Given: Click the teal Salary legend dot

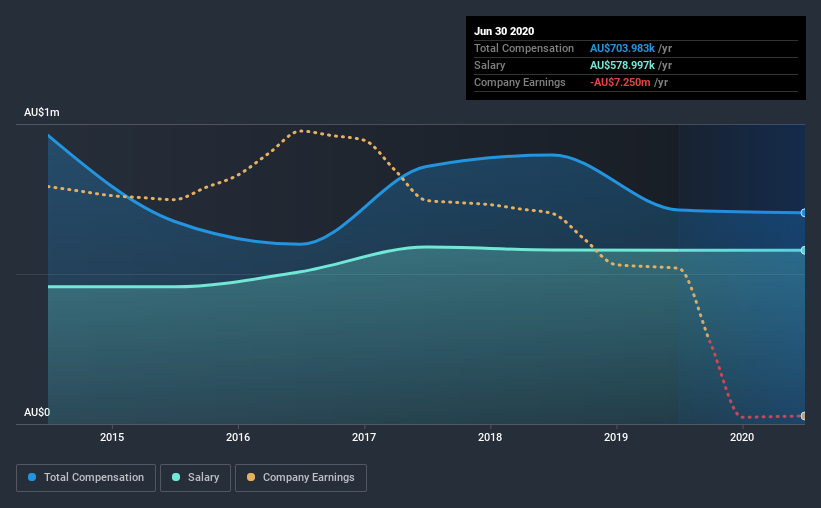Looking at the screenshot, I should tap(176, 477).
